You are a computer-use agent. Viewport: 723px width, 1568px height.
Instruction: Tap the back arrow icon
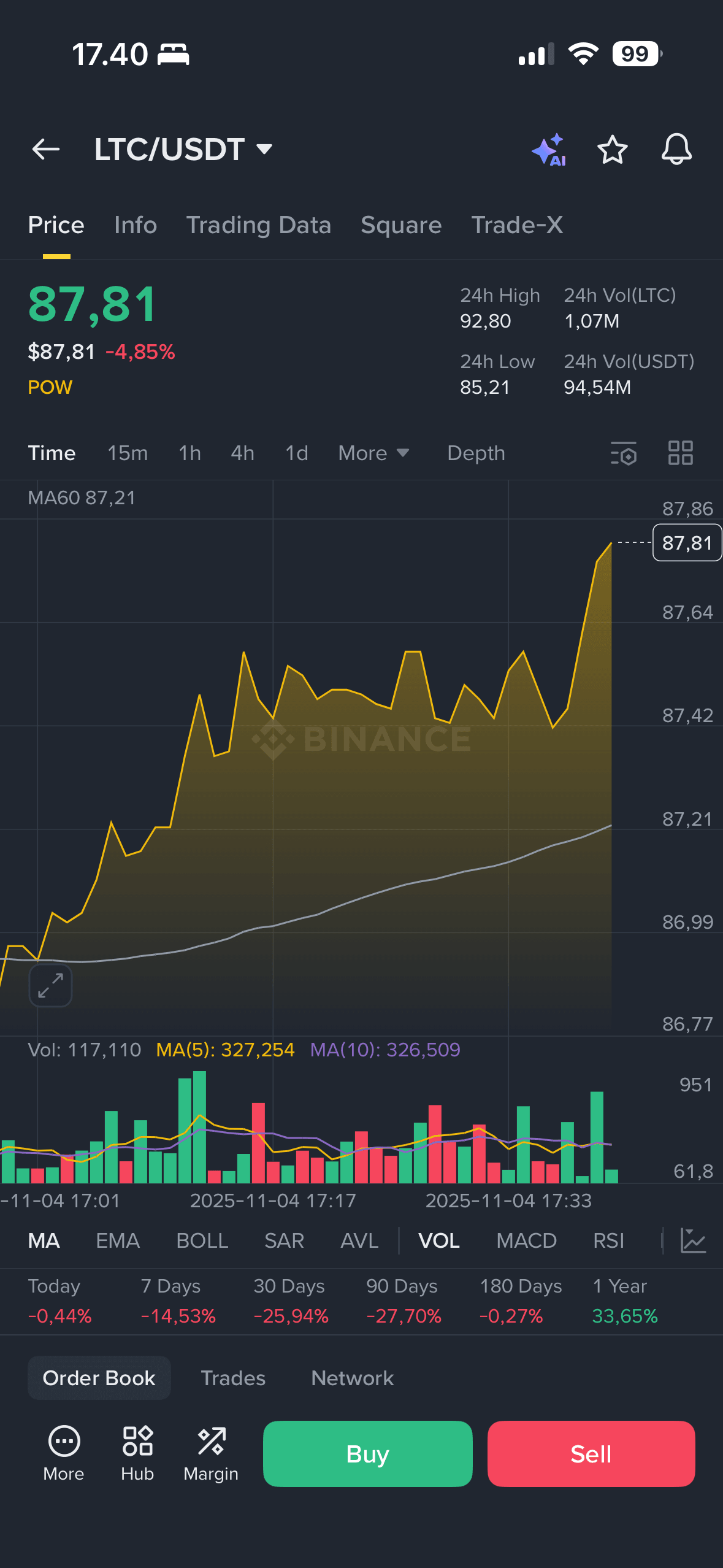click(46, 149)
